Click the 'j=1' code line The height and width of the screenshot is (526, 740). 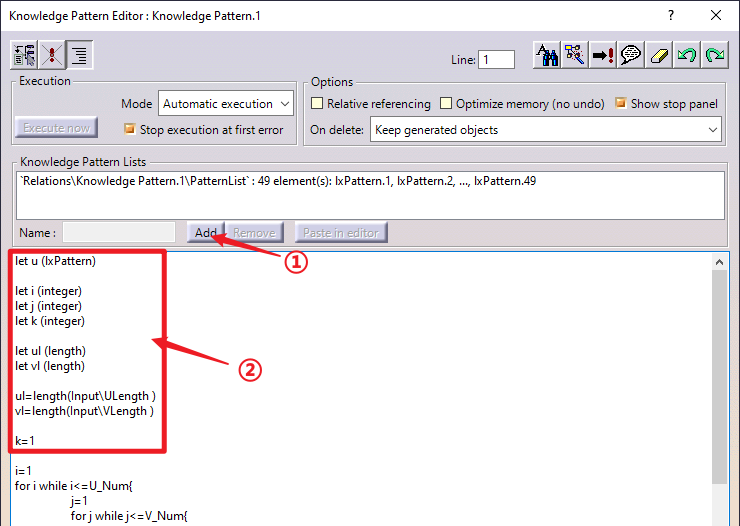tap(79, 501)
